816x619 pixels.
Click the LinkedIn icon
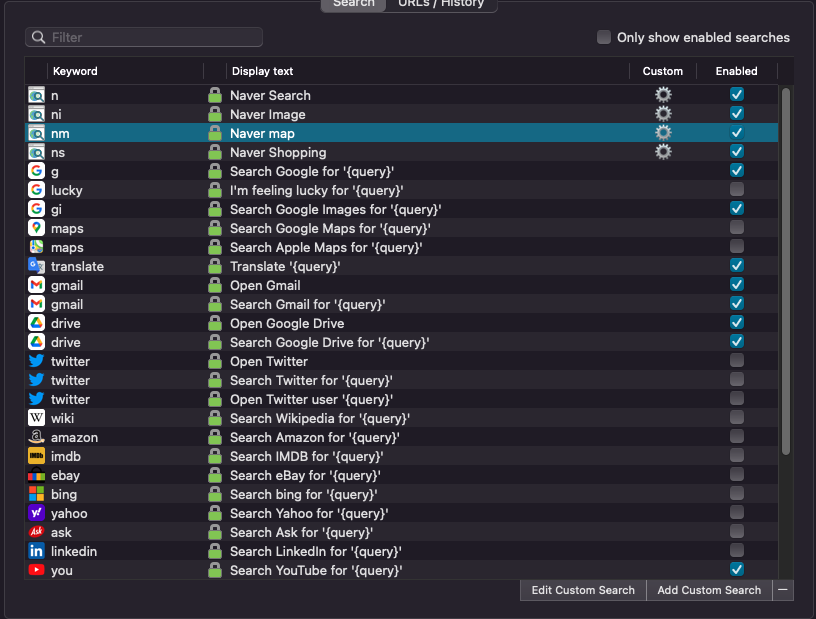[36, 551]
